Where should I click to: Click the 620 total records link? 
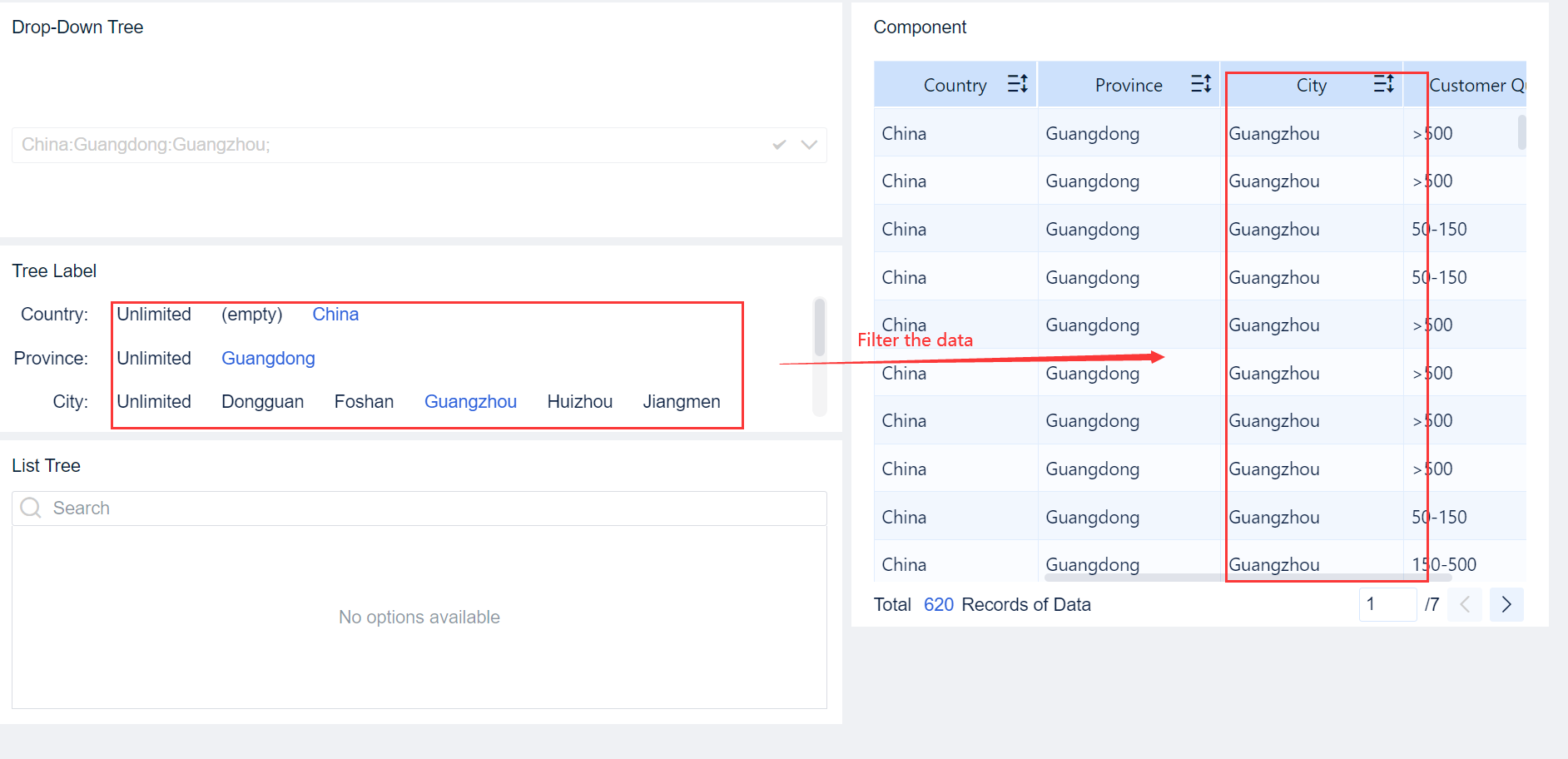coord(939,604)
